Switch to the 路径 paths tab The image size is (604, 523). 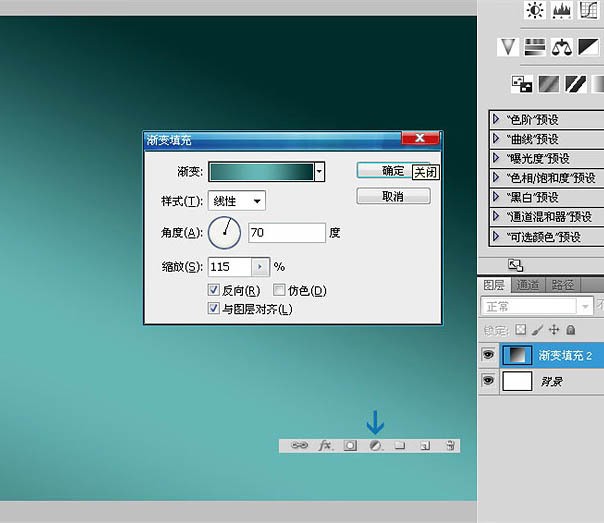[x=563, y=286]
